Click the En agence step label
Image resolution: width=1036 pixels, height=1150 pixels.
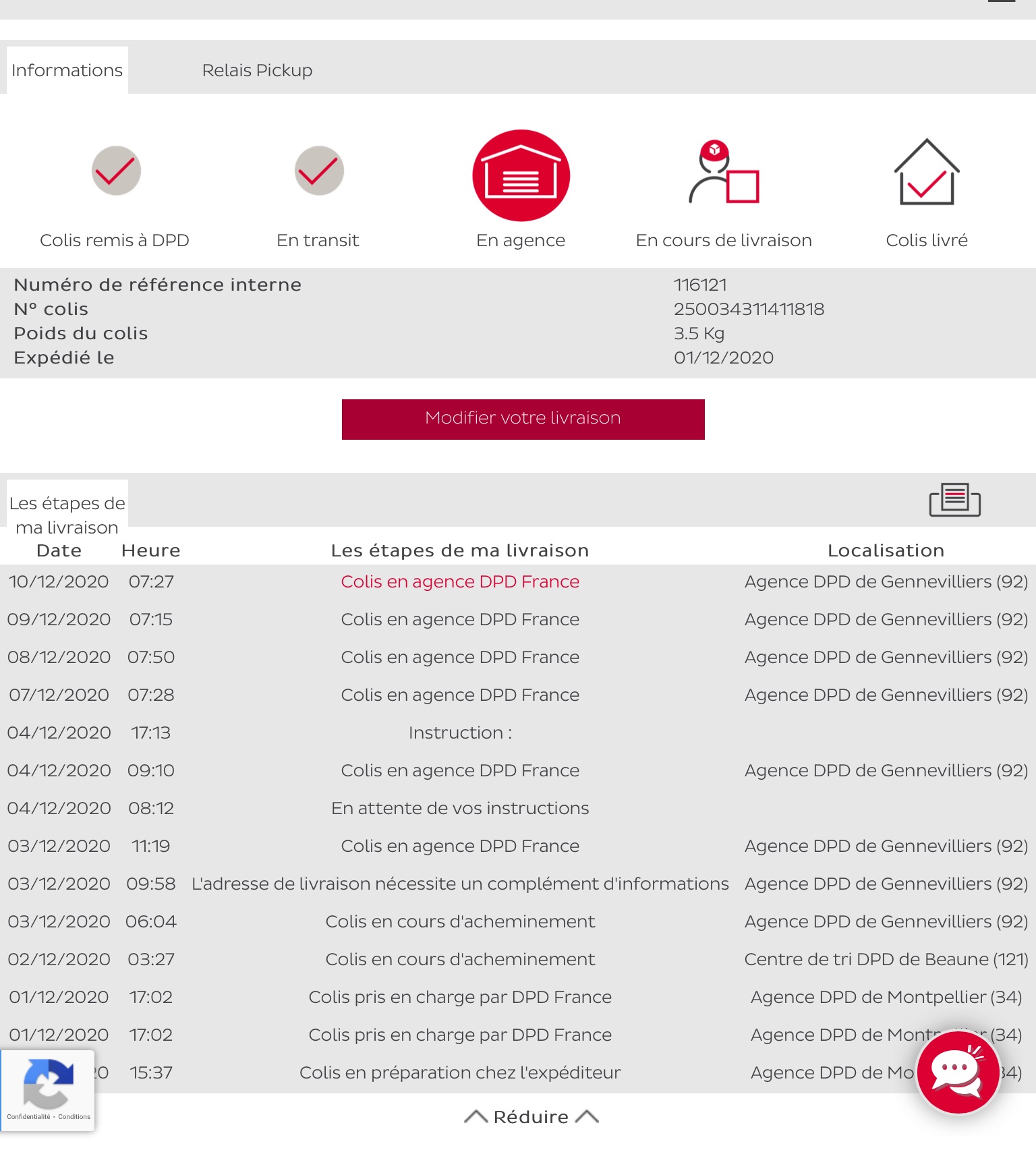coord(521,241)
